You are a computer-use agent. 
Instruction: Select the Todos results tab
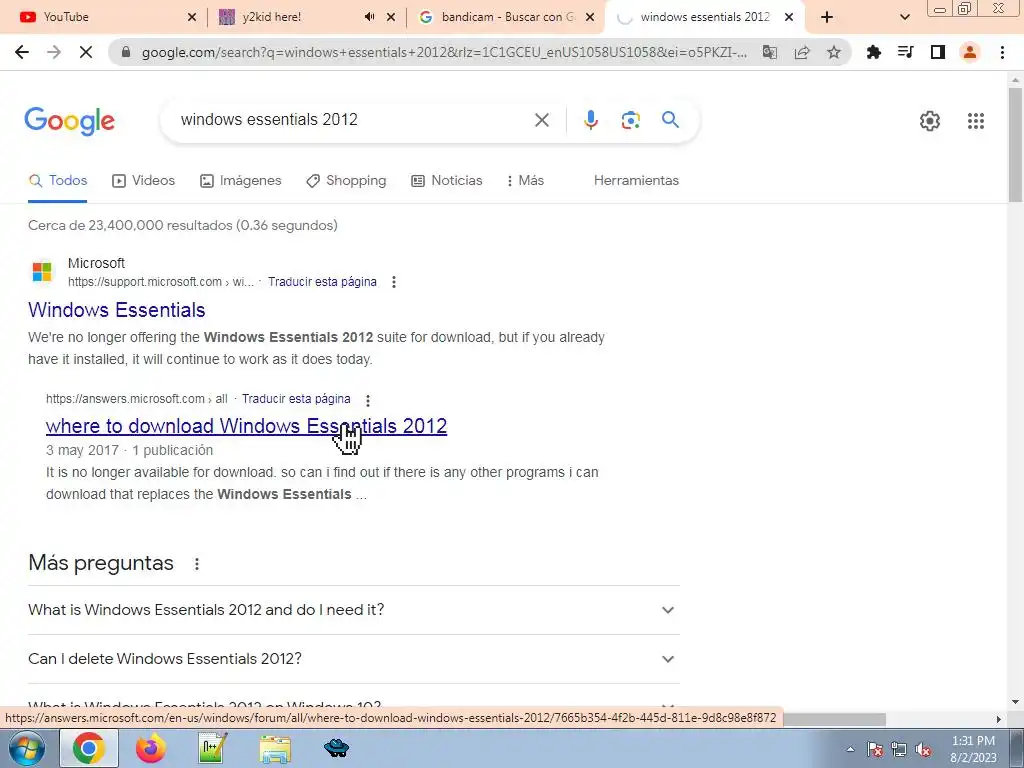(x=57, y=181)
